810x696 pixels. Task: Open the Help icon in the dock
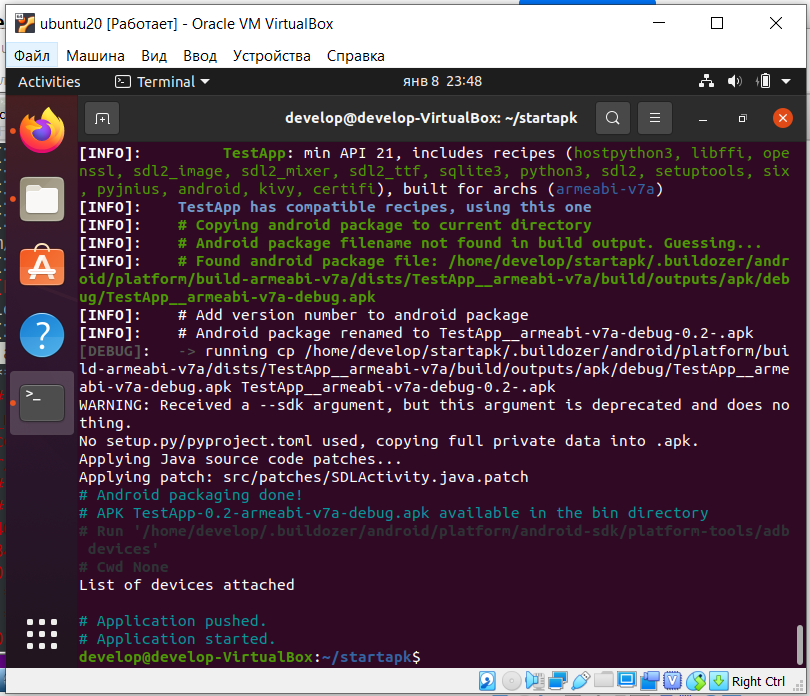pyautogui.click(x=42, y=335)
